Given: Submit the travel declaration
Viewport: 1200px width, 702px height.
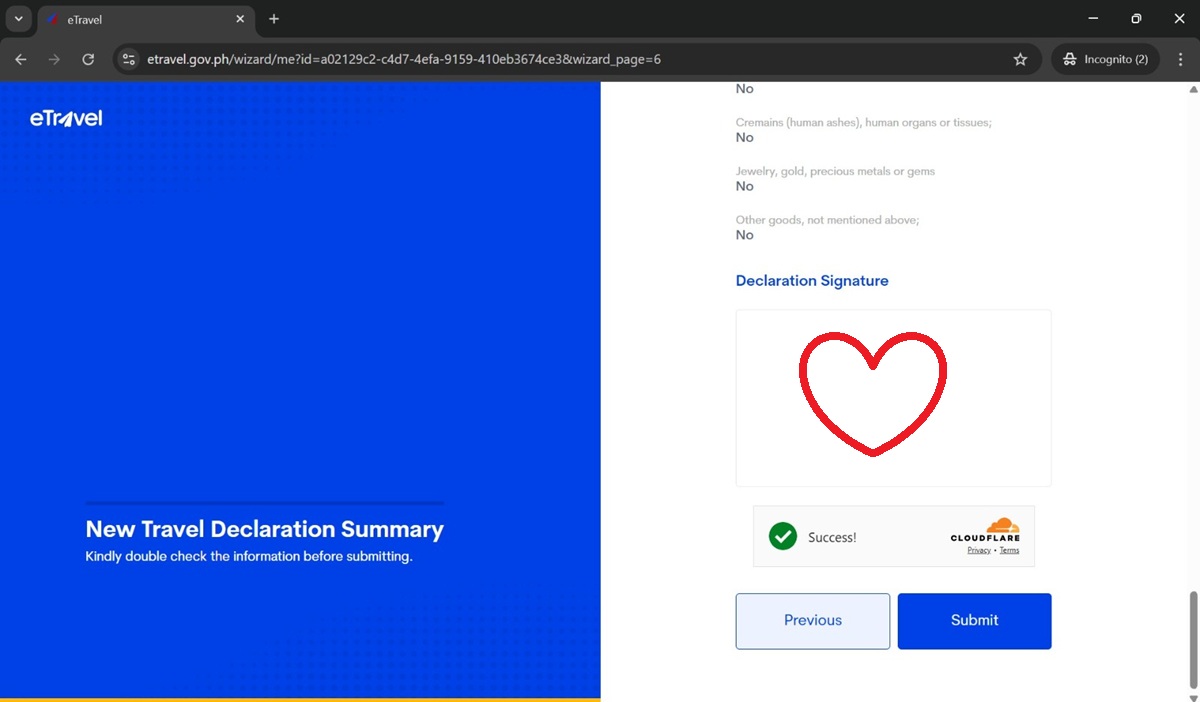Looking at the screenshot, I should pos(974,620).
